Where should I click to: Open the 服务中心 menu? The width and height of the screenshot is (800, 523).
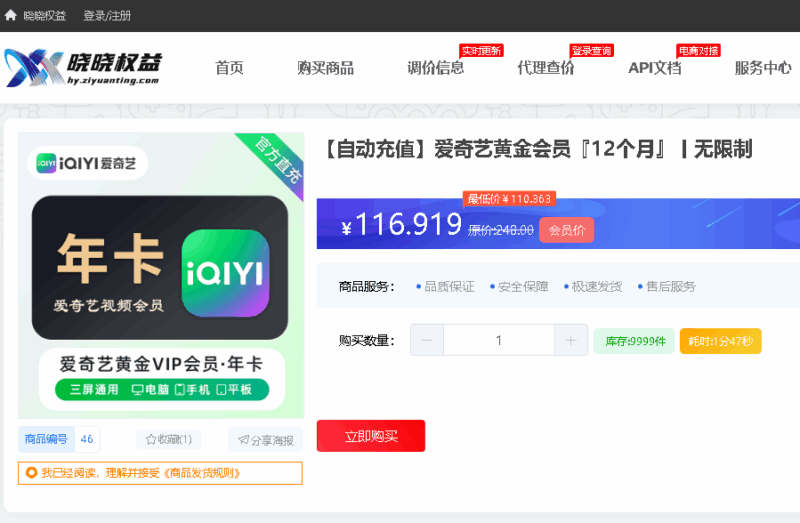point(763,68)
